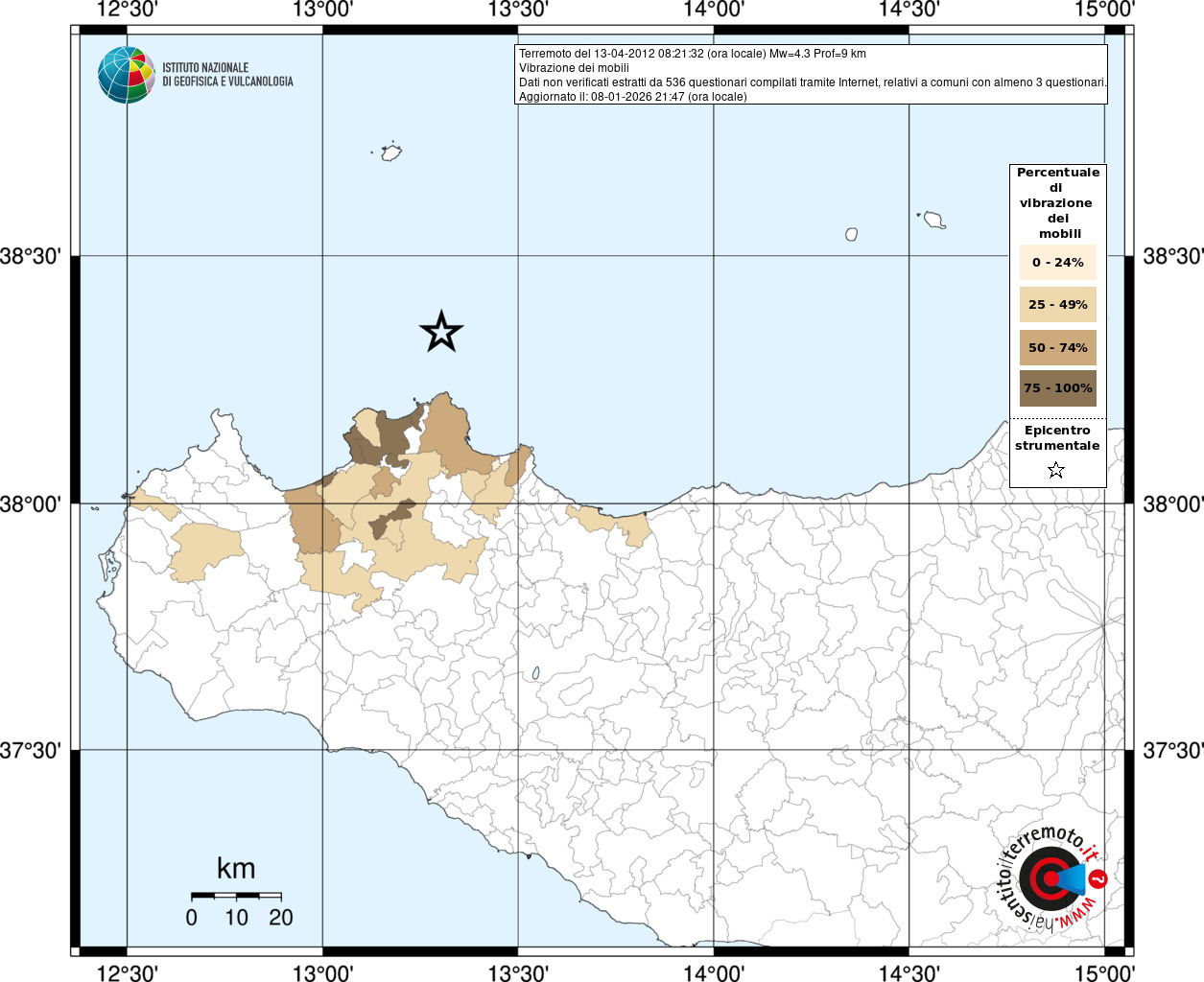Click the haisentitoilterremoto.it logo
The width and height of the screenshot is (1204, 982).
[1052, 877]
